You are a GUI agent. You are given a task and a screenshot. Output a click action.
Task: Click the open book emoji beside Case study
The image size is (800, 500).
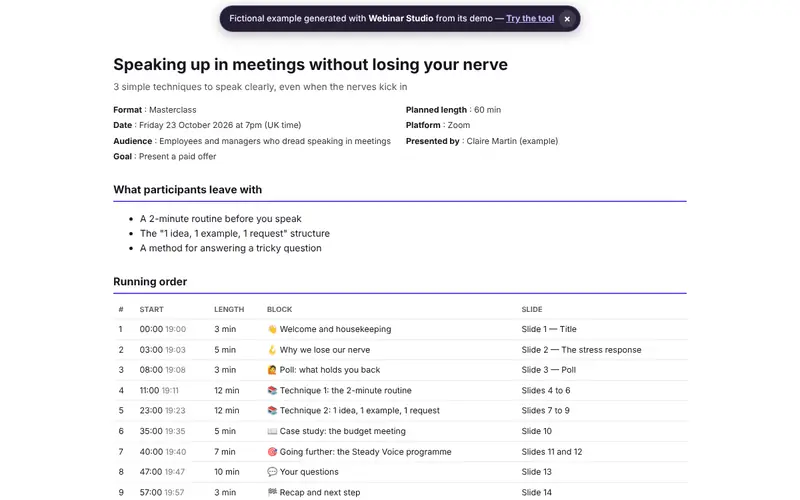272,431
